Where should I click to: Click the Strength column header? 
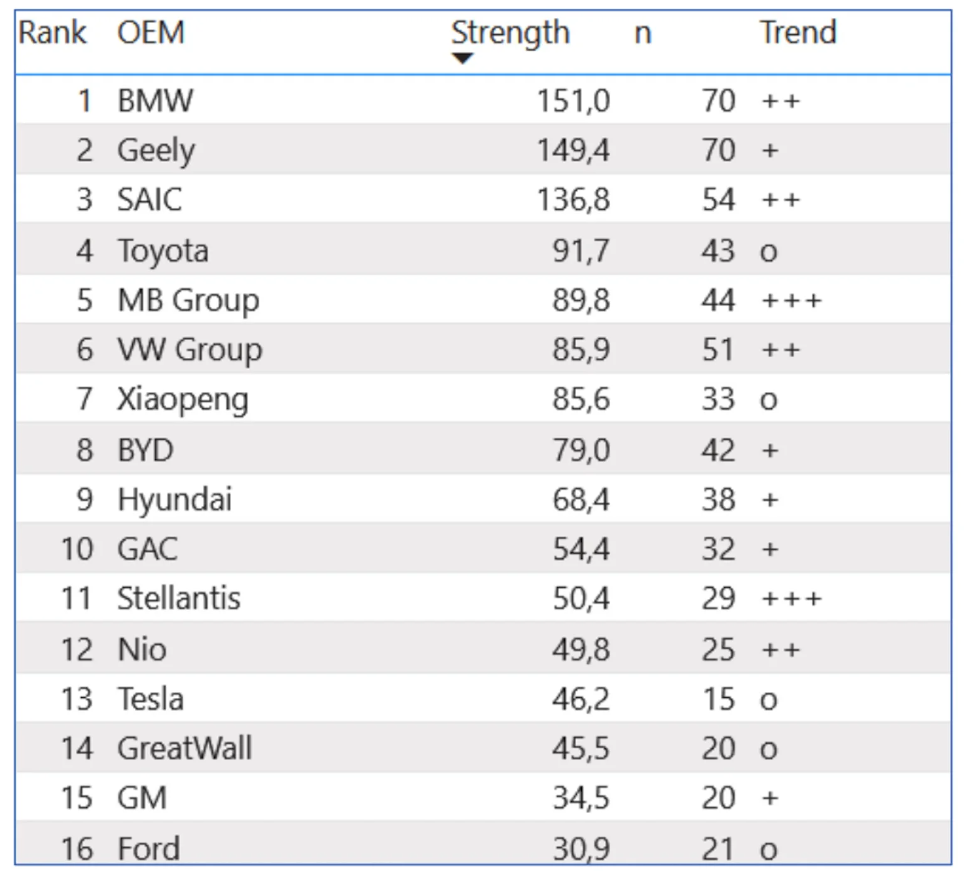click(510, 33)
